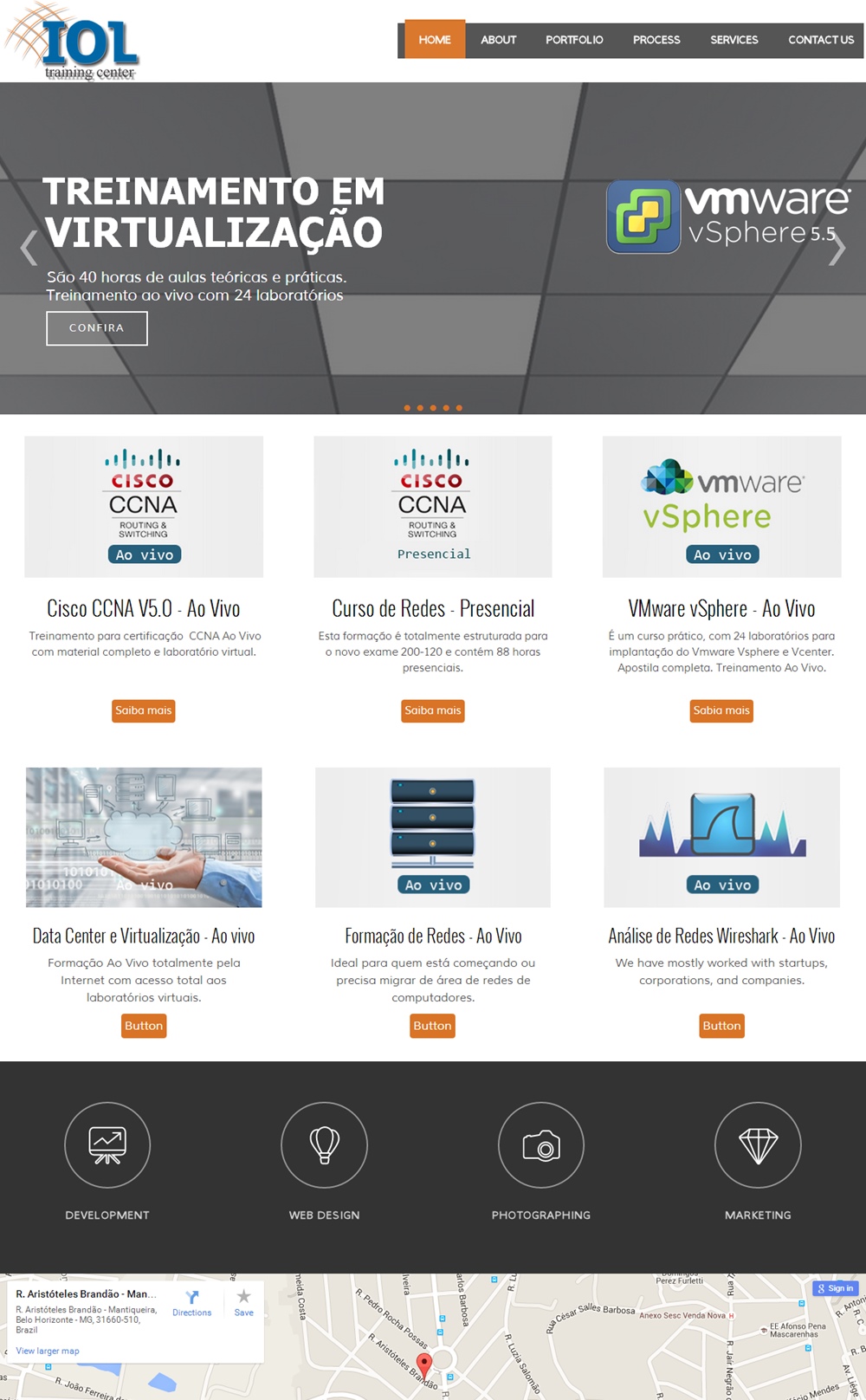This screenshot has width=866, height=1400.
Task: Click the MARKETING label text
Action: tap(758, 1215)
